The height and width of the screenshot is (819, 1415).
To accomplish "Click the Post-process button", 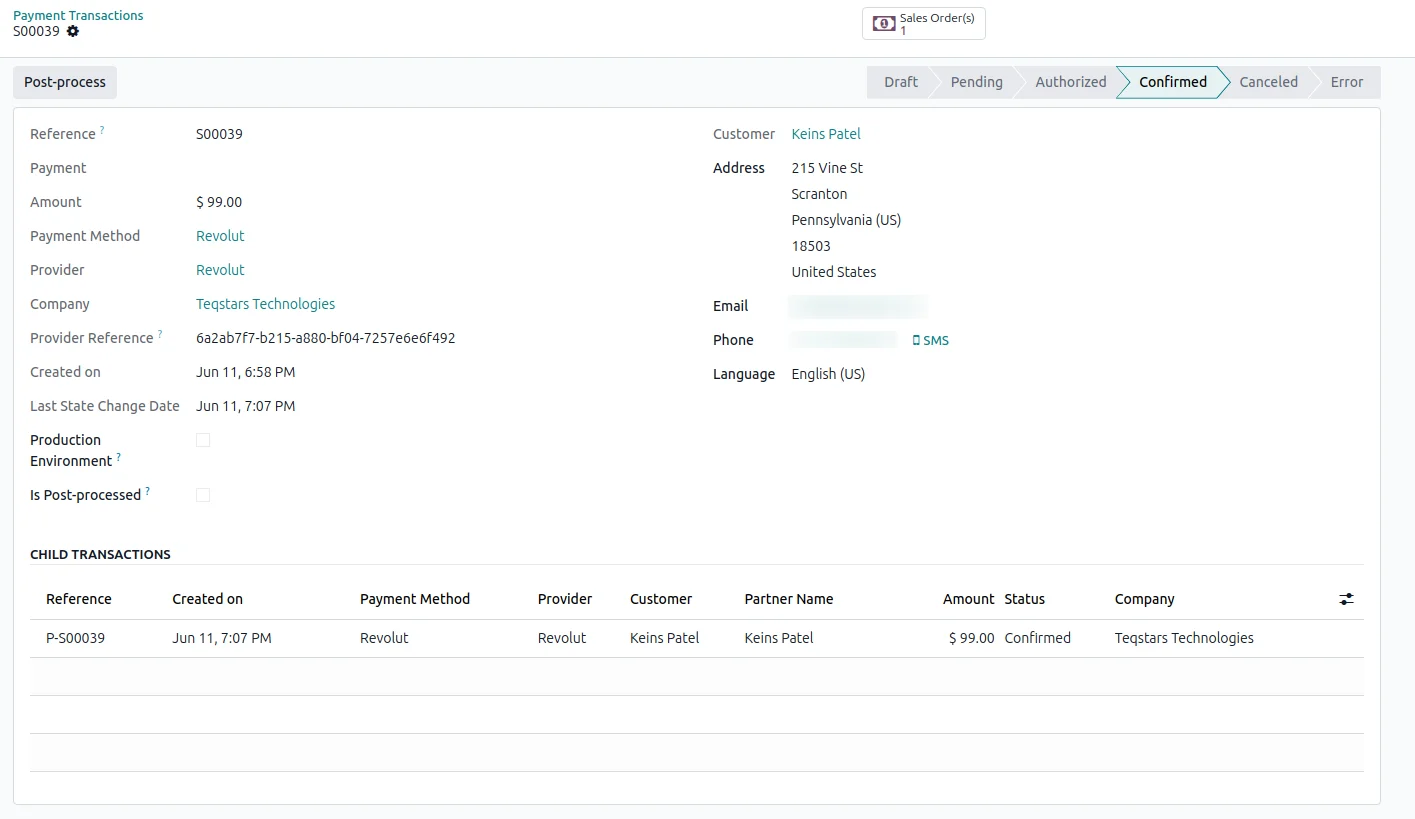I will [x=65, y=82].
